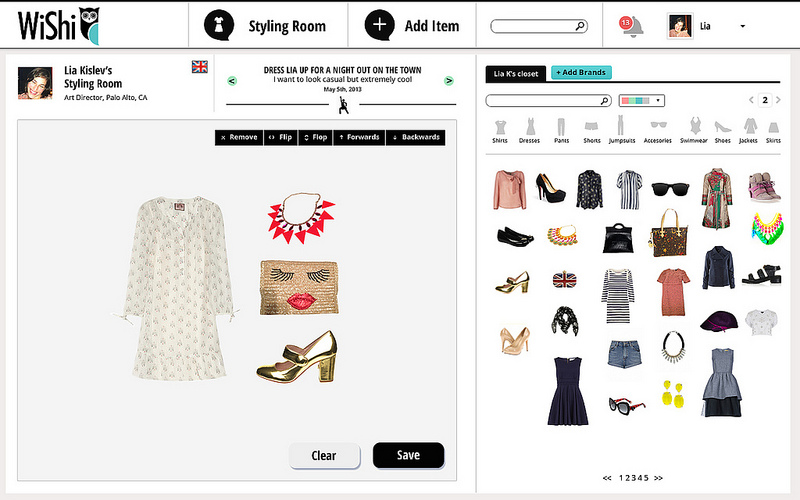The image size is (800, 500).
Task: Filter closet by Jumpsuits icon
Action: 622,128
